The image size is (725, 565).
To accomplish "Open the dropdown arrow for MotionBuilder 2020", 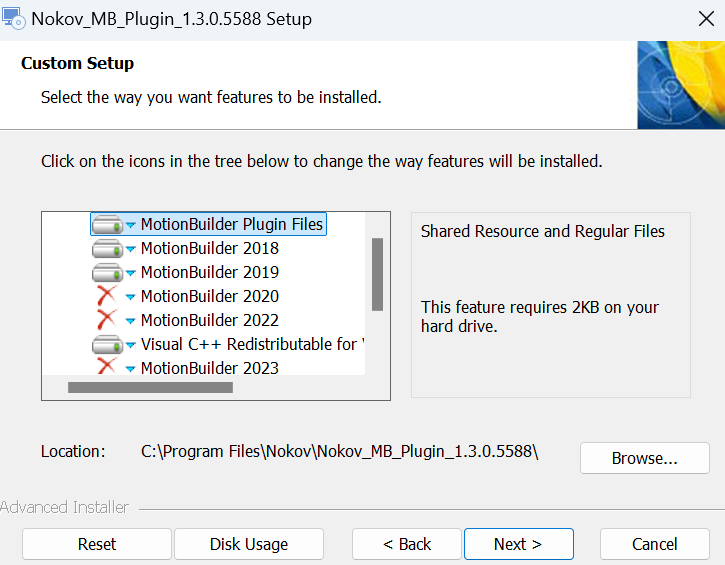I will pyautogui.click(x=130, y=297).
